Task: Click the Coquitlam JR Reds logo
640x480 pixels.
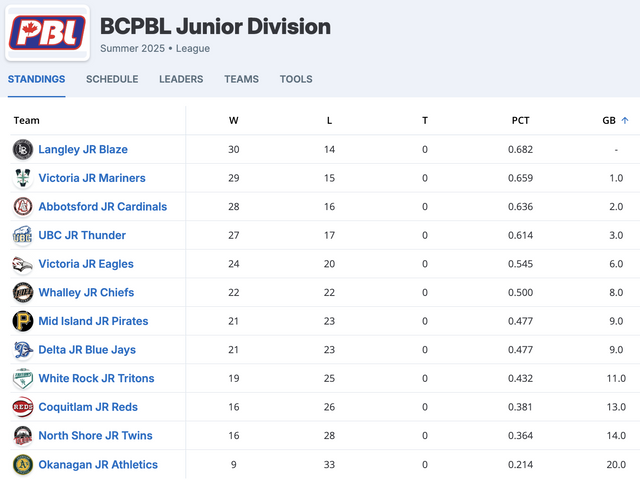Action: click(x=22, y=407)
